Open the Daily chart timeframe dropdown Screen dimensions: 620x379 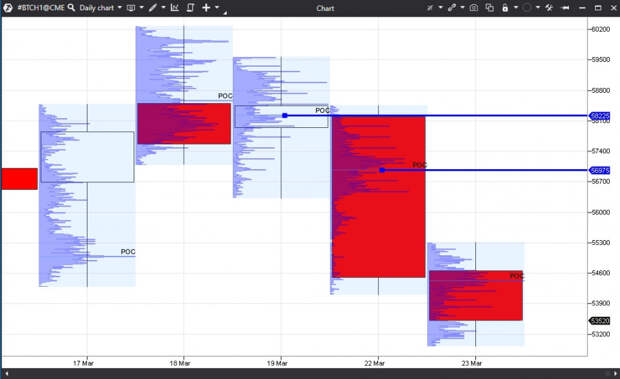100,8
